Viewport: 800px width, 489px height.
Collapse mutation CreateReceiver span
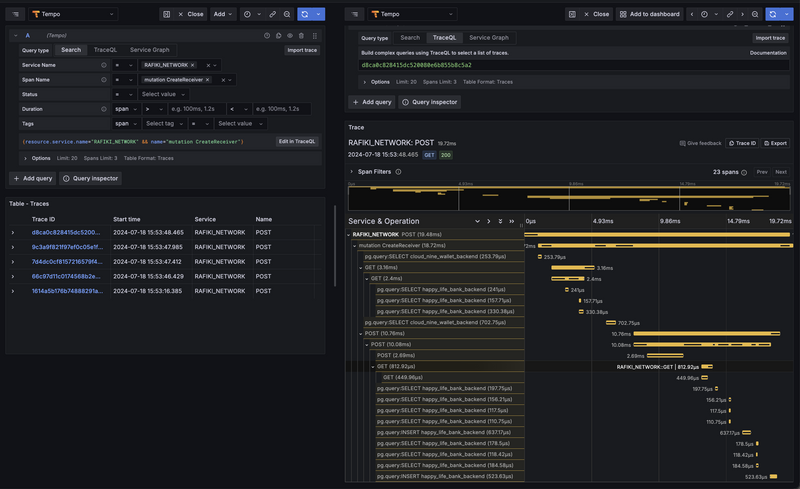point(355,246)
